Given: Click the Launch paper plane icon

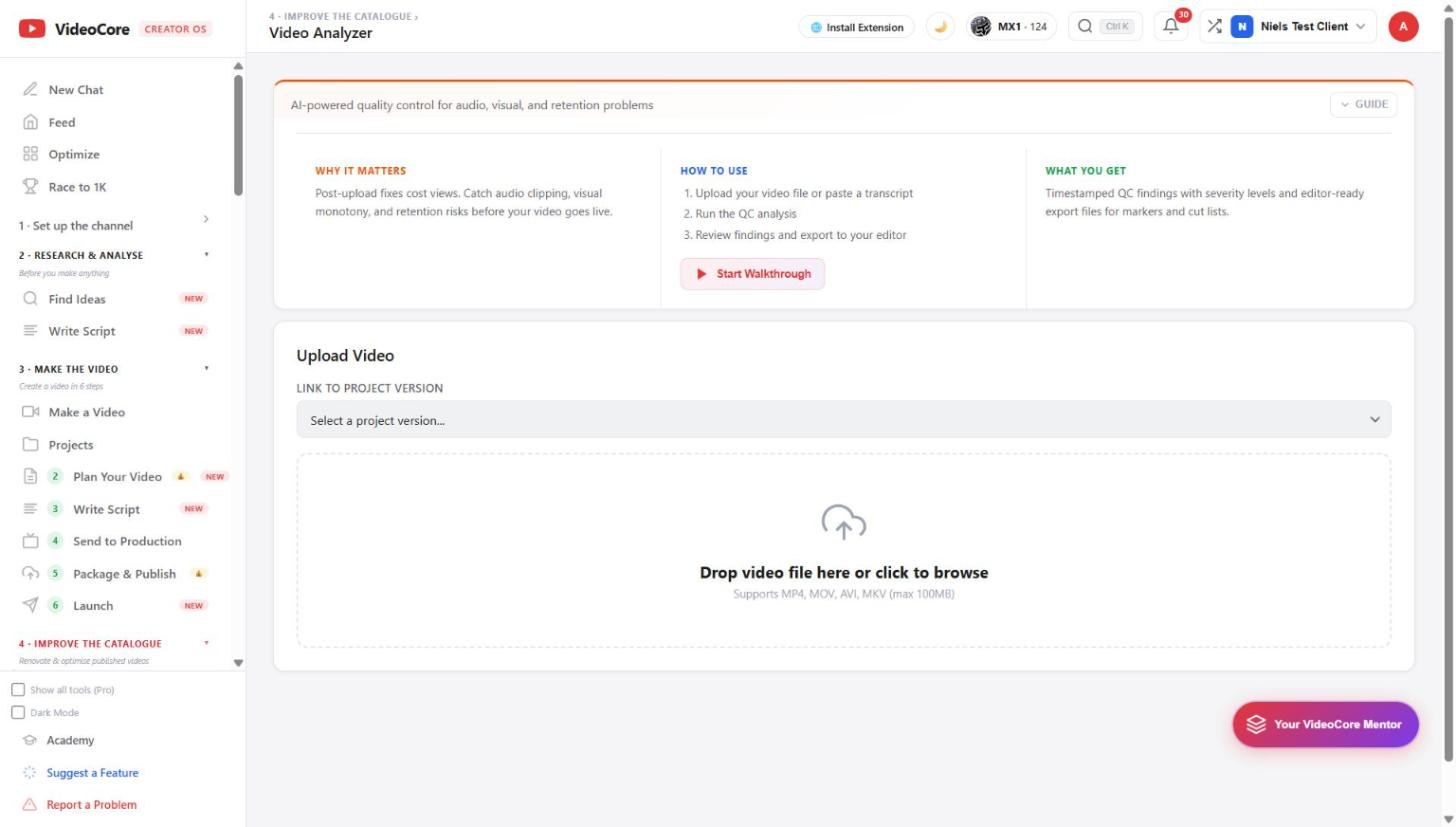Looking at the screenshot, I should point(30,605).
